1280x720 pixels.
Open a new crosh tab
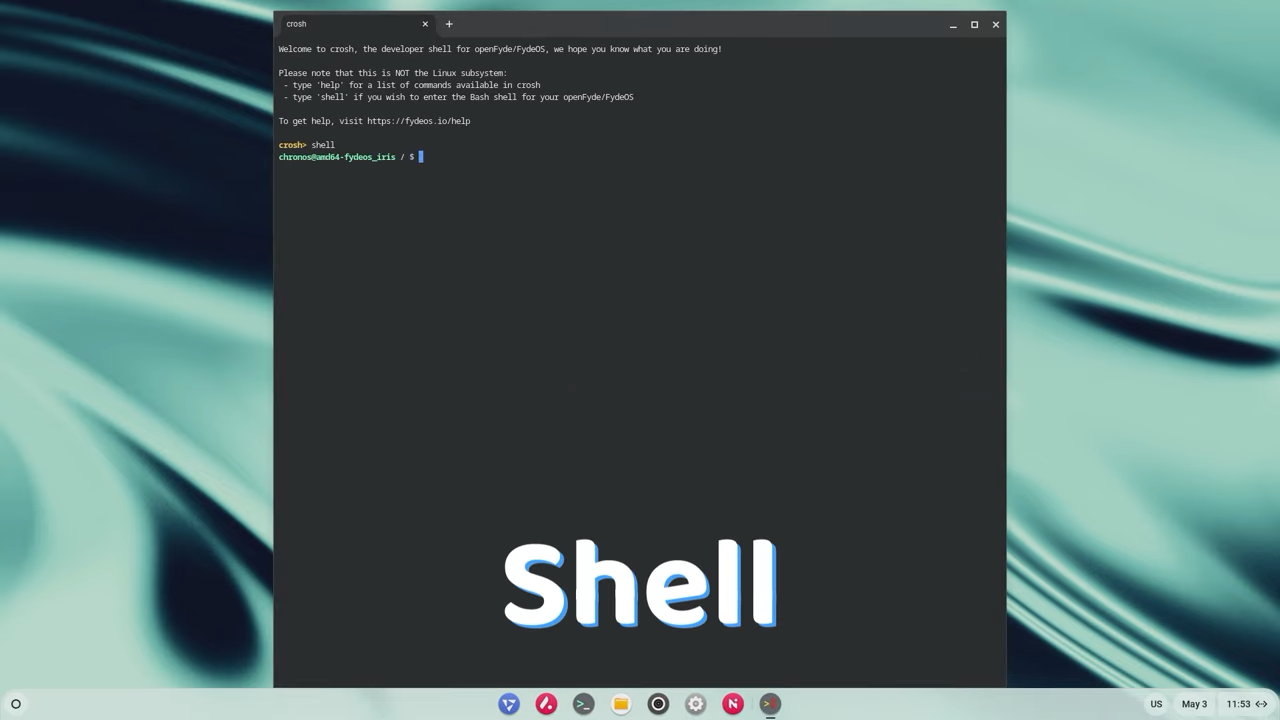point(449,24)
